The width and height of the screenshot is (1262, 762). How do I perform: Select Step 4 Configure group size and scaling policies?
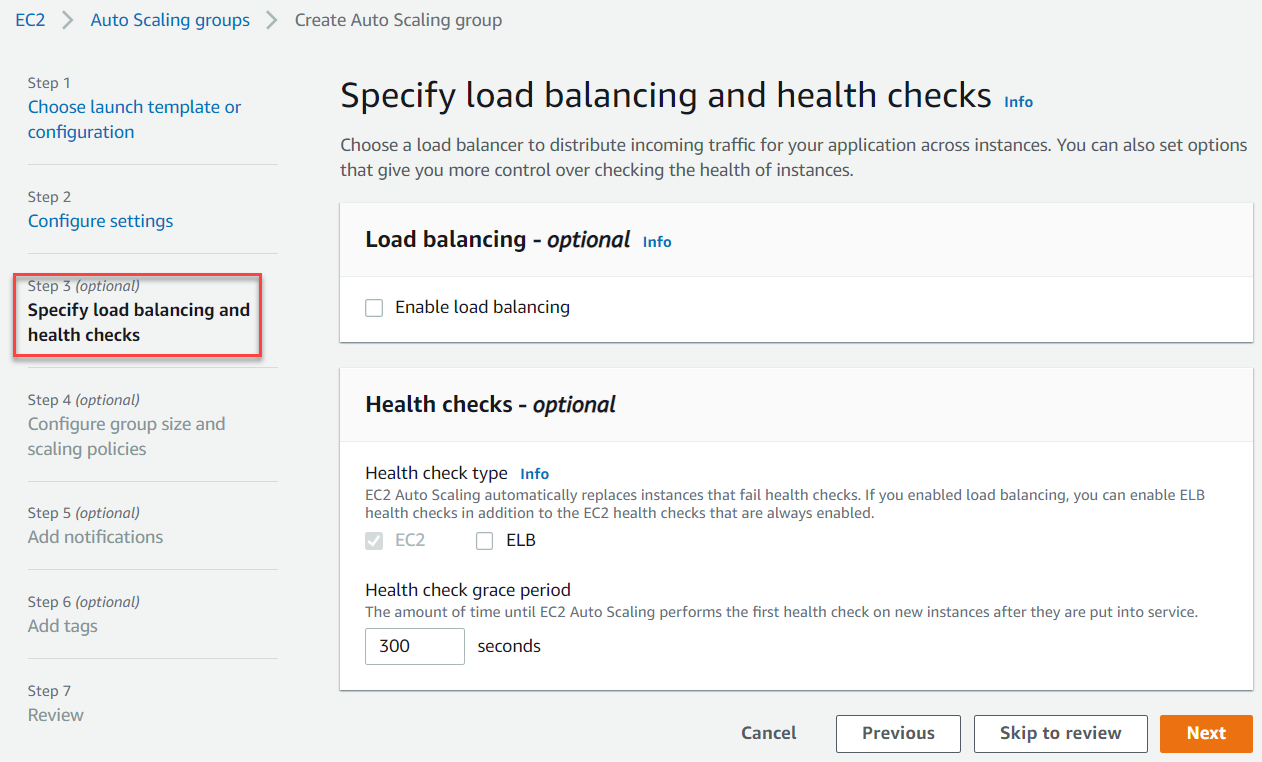click(x=126, y=436)
